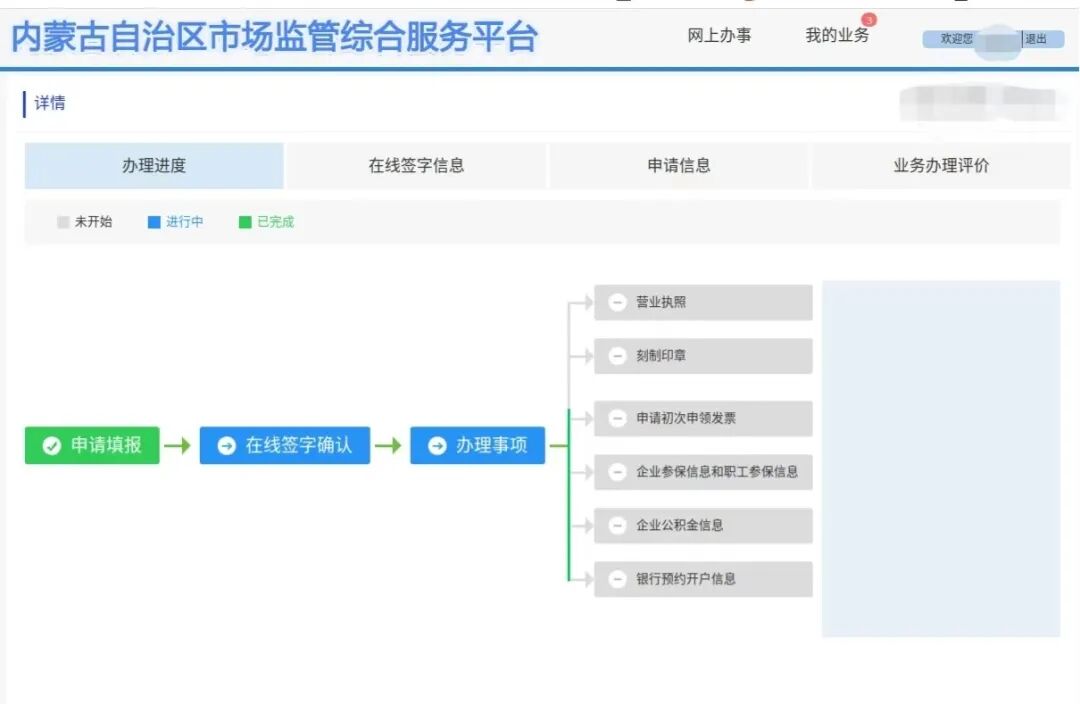Open the 网上办事 menu
Image resolution: width=1080 pixels, height=704 pixels.
(720, 34)
